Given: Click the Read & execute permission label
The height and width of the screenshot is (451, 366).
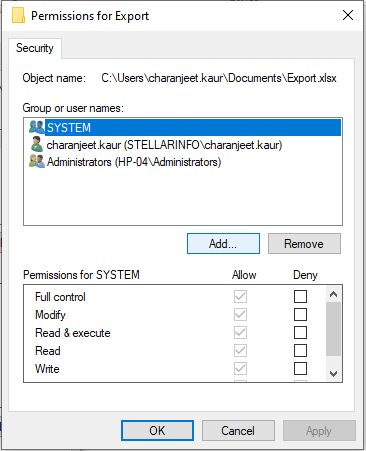Looking at the screenshot, I should [73, 333].
